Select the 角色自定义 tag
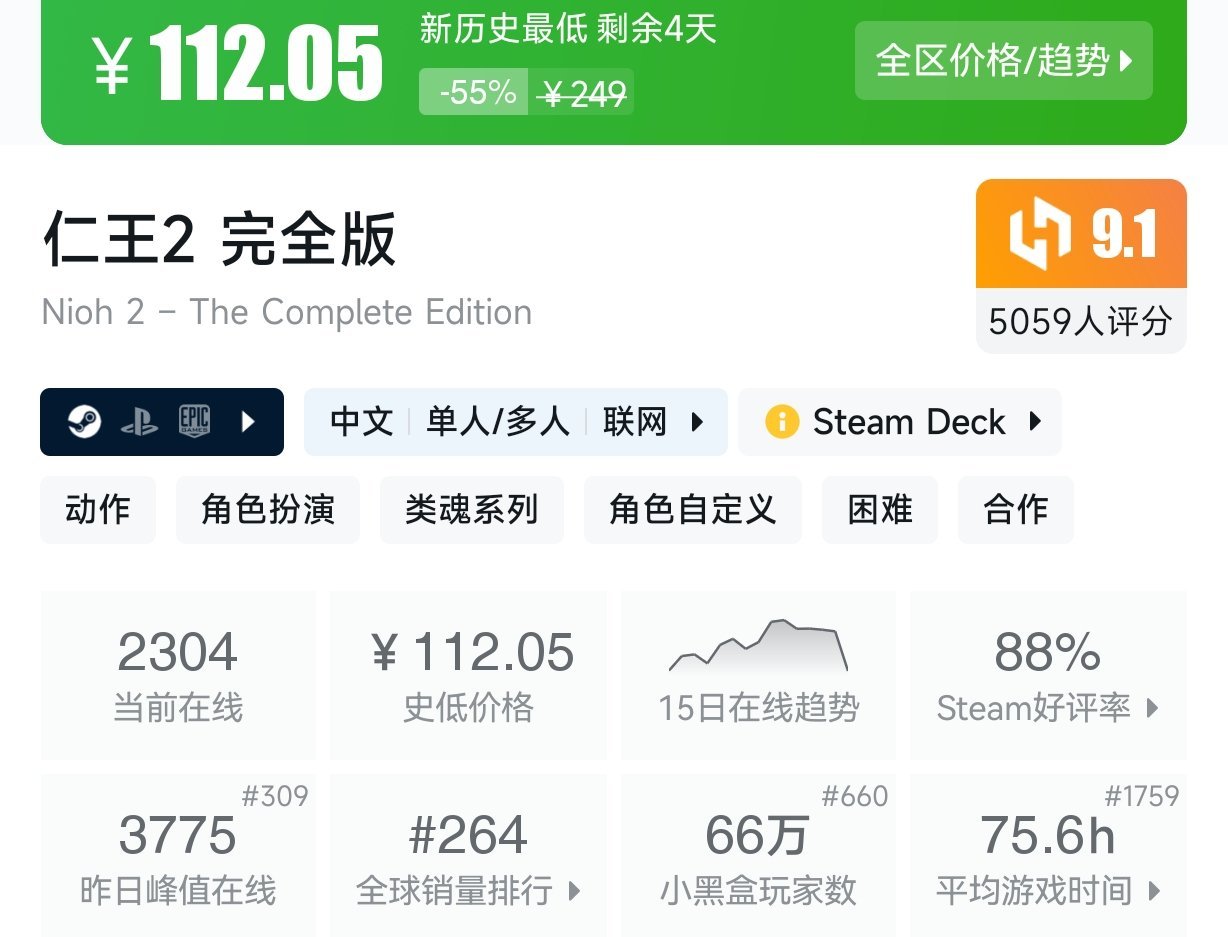 [x=692, y=510]
